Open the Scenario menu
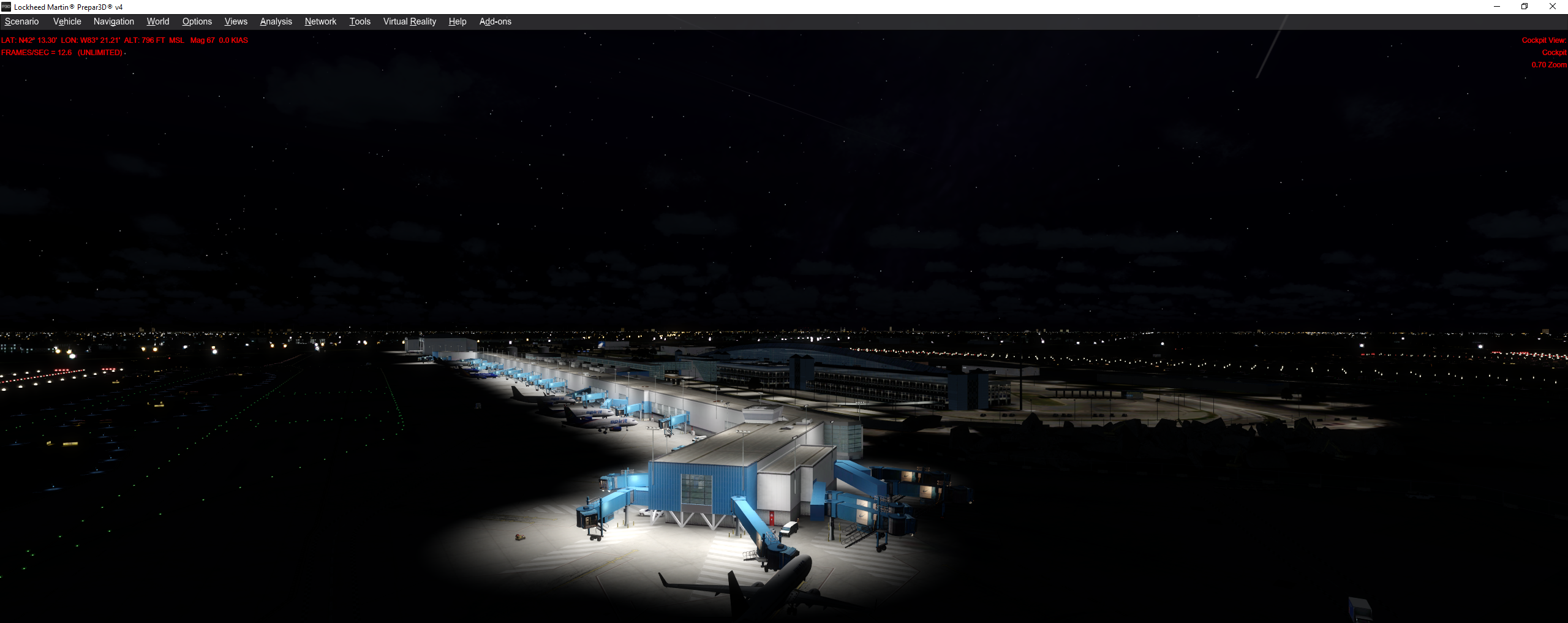 (x=21, y=21)
